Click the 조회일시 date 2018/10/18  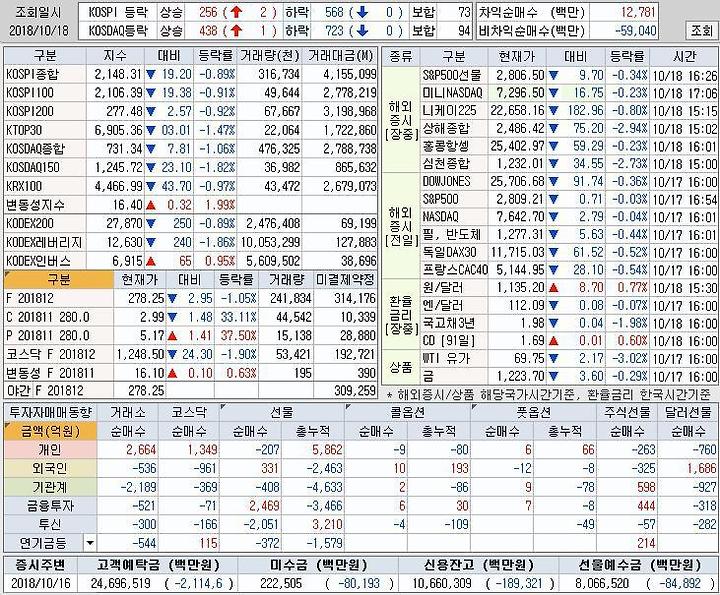(x=39, y=31)
